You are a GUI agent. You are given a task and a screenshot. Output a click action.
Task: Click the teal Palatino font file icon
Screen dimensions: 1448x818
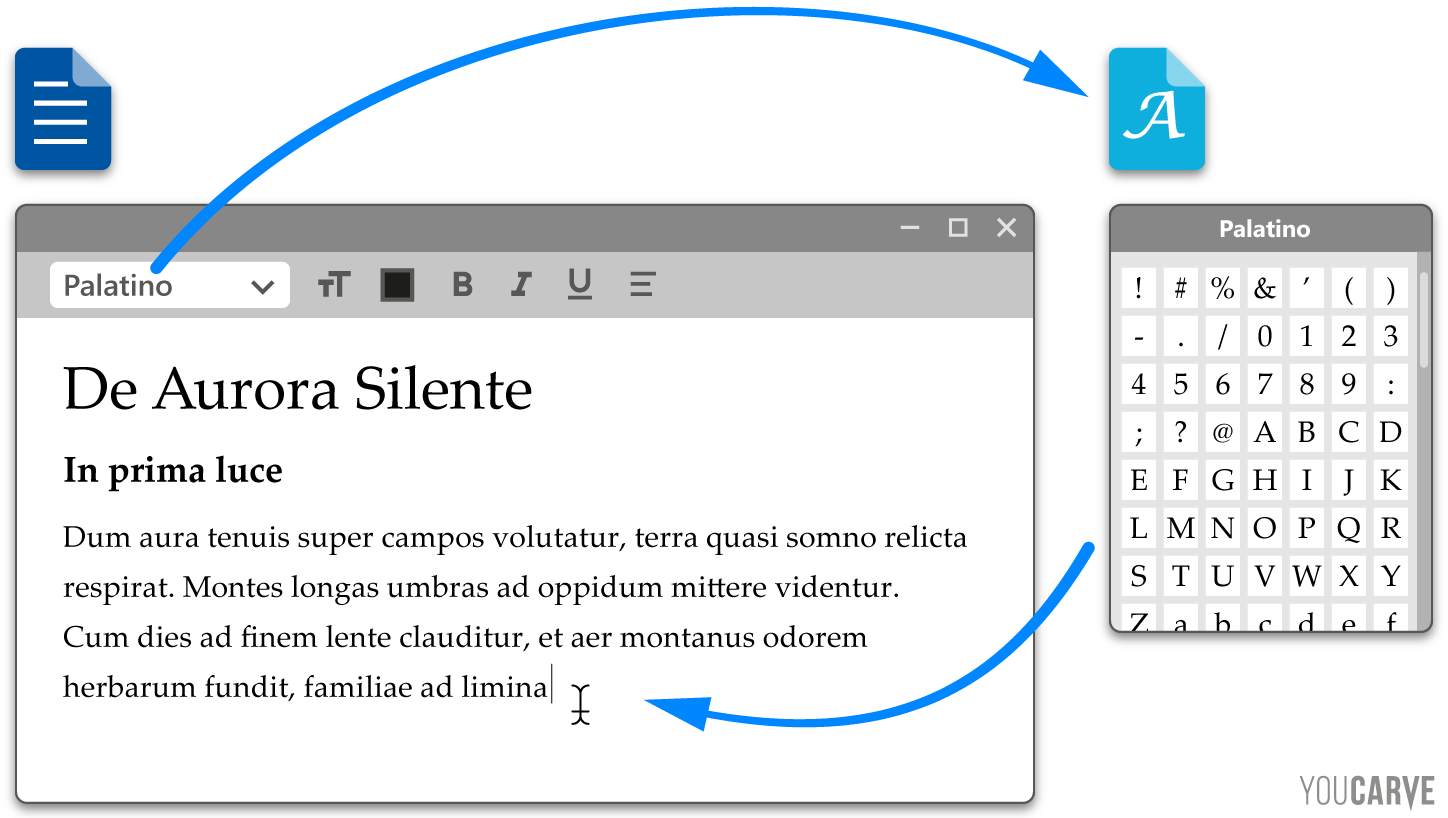coord(1156,110)
